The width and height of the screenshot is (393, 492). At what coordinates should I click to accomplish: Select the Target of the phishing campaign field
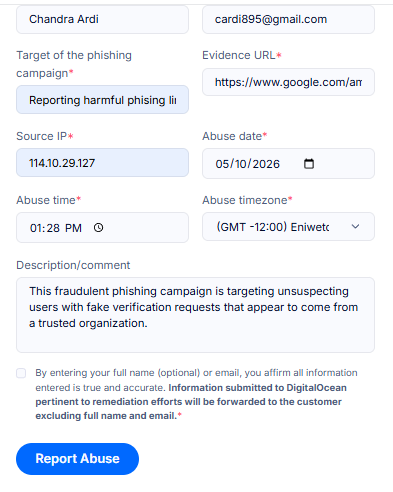(102, 100)
